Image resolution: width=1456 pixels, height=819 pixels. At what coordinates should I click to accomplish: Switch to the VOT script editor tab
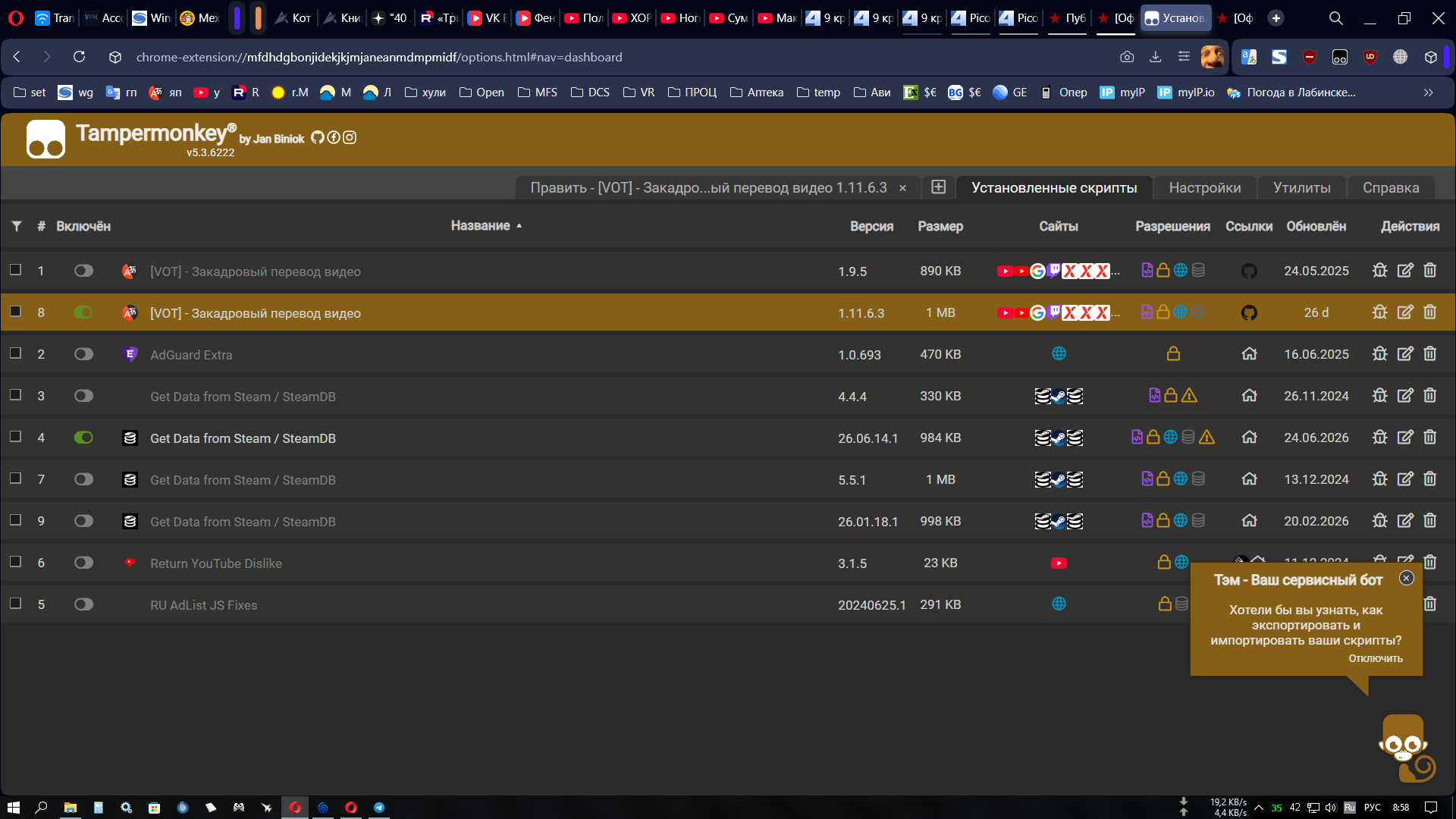tap(708, 187)
